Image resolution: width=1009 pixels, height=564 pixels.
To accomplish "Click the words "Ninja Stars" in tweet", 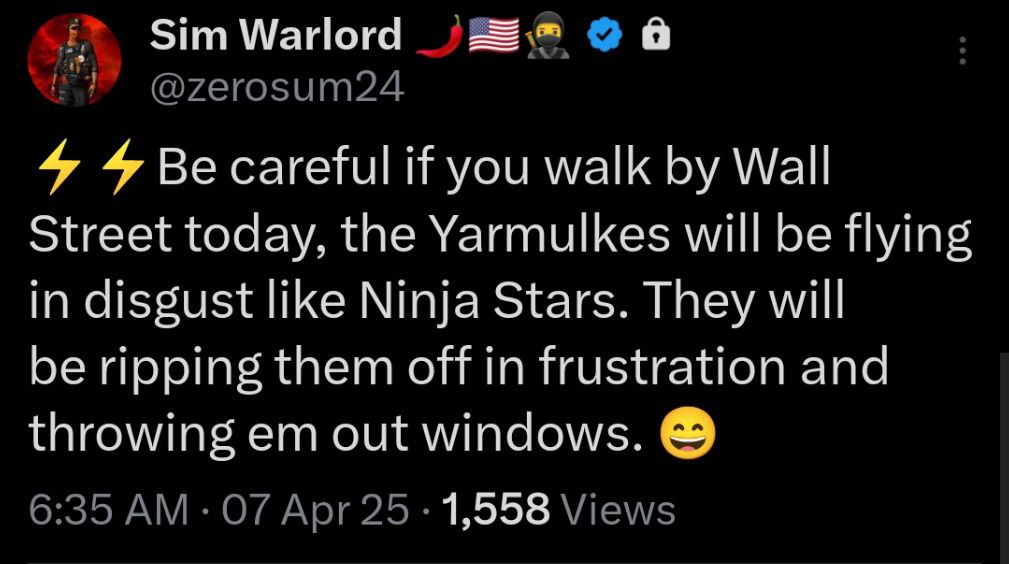I will coord(488,301).
